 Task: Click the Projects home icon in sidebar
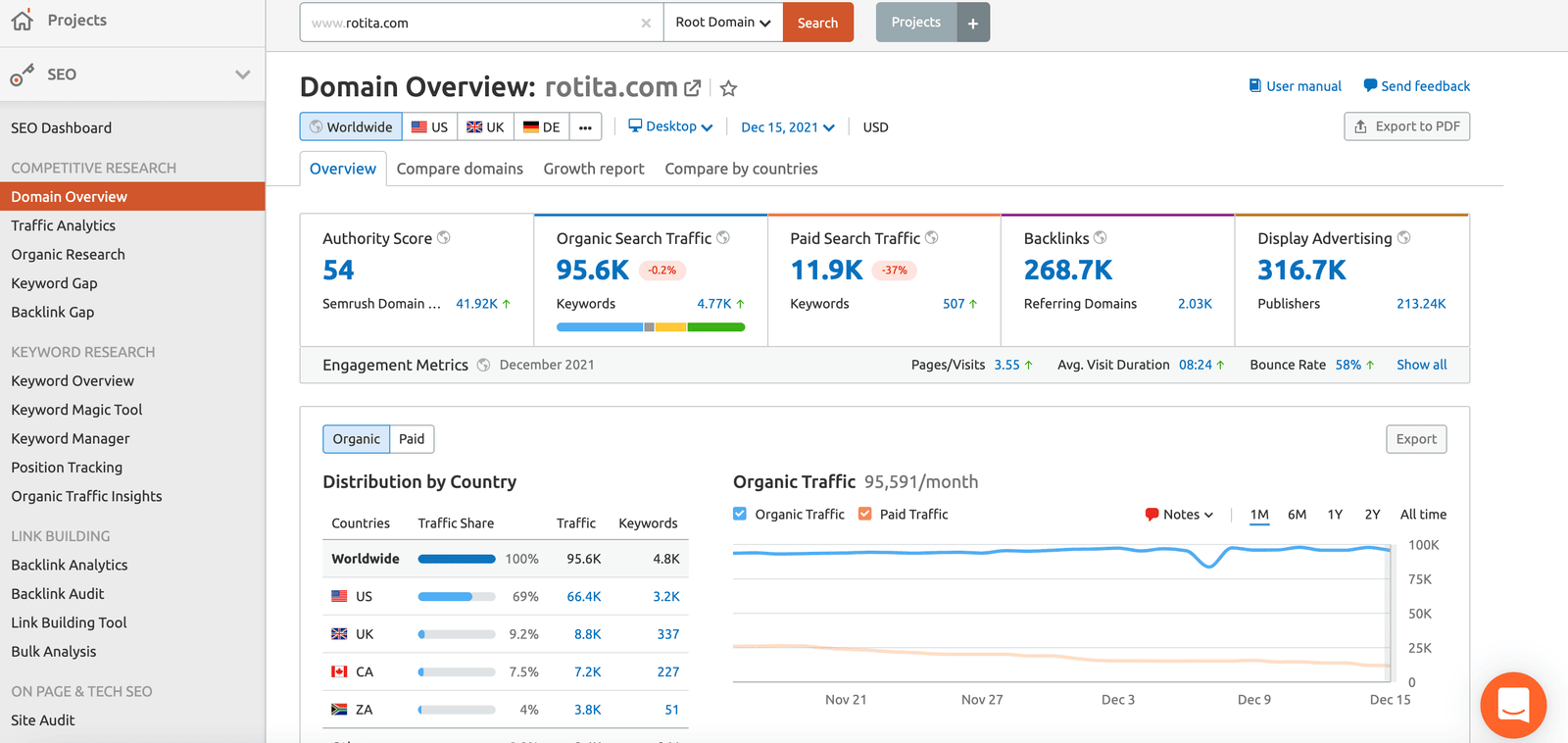[22, 21]
